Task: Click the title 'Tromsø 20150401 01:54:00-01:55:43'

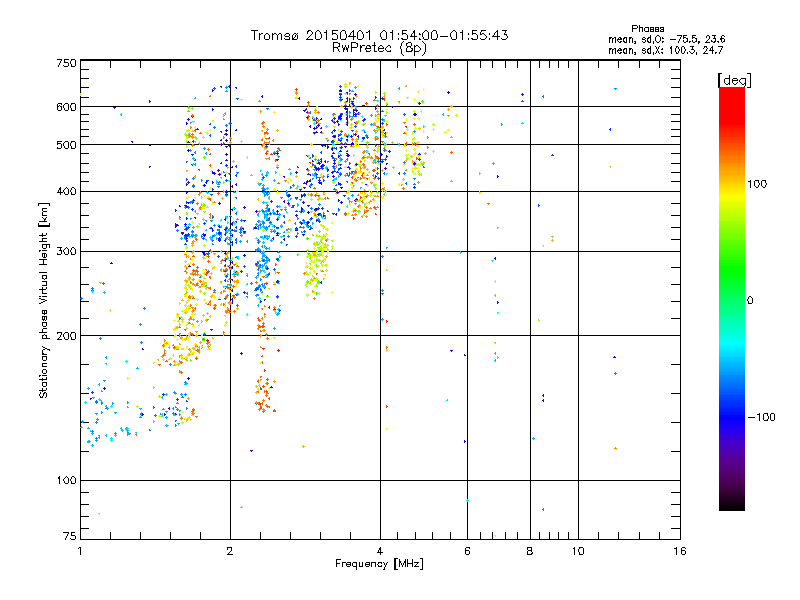Action: [x=379, y=35]
